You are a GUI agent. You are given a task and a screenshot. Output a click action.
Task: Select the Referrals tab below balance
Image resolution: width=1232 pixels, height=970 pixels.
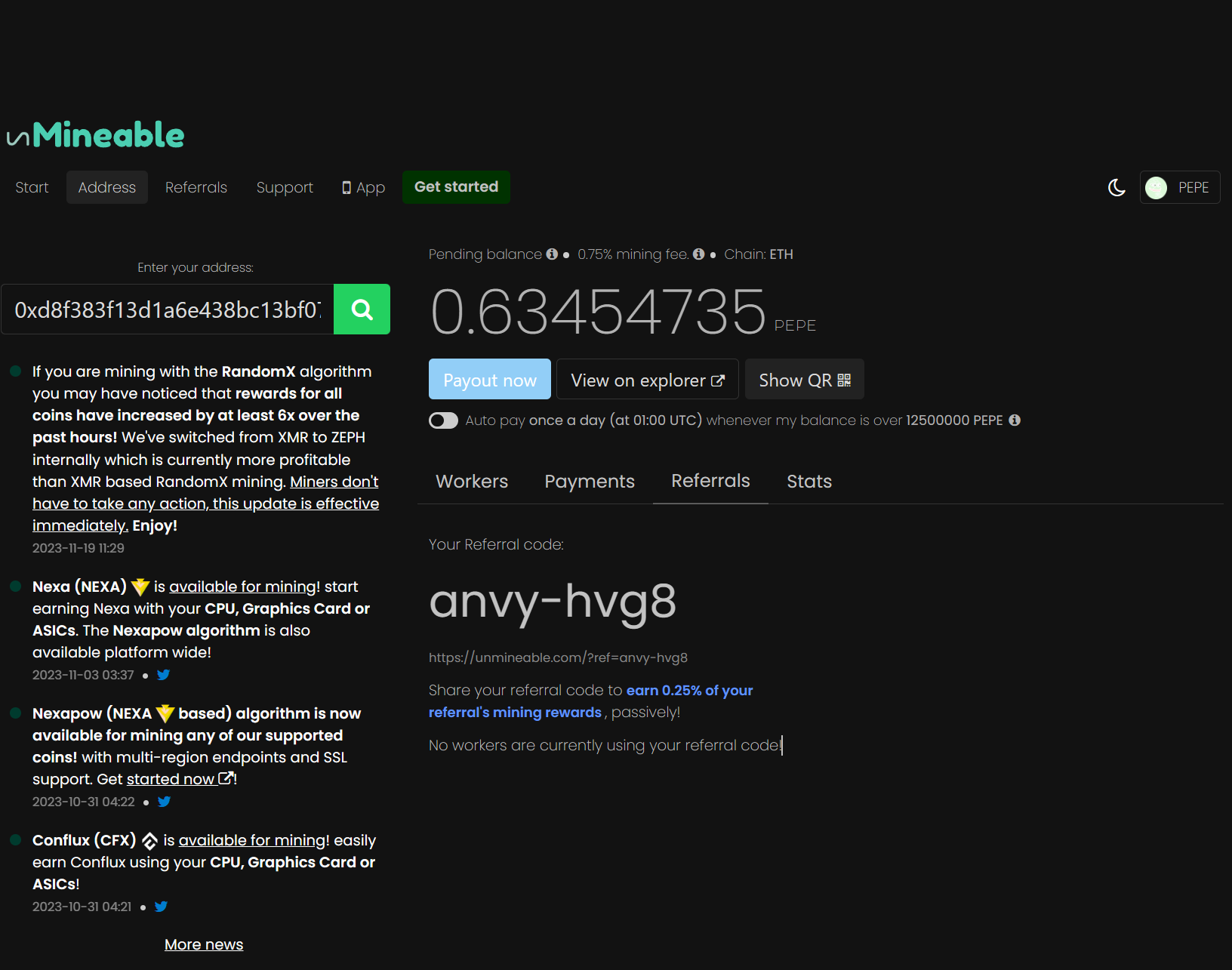[x=710, y=481]
